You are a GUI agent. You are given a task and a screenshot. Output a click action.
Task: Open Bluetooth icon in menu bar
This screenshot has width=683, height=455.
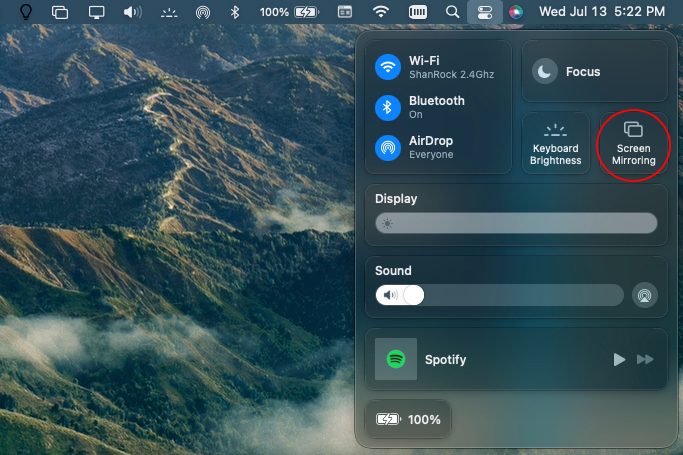click(235, 12)
